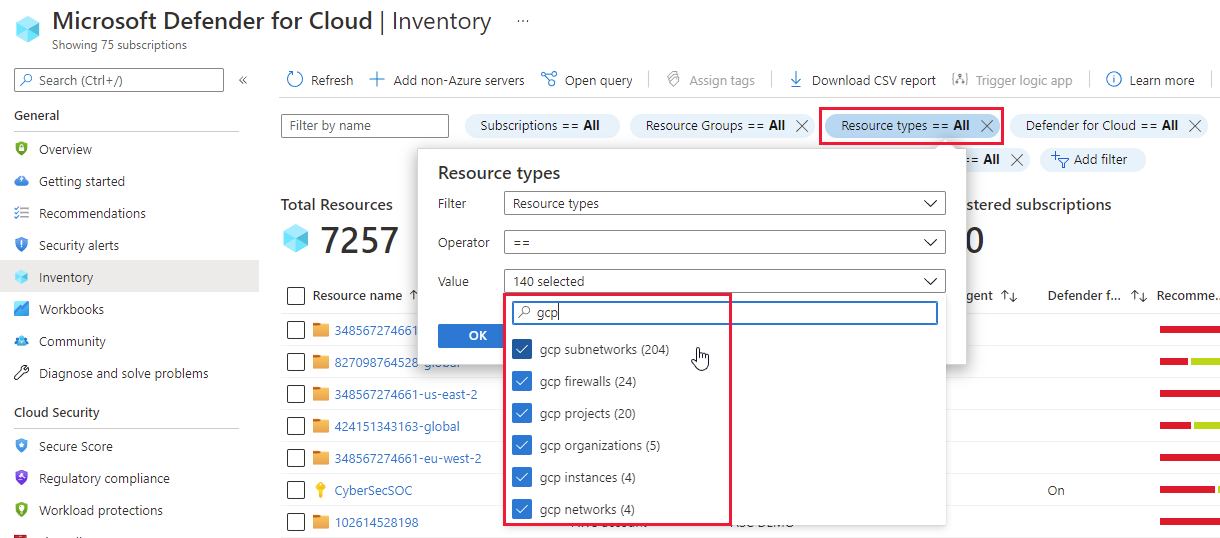Click the sidebar Search (Ctrl+/) field
The height and width of the screenshot is (538, 1220).
(x=119, y=80)
